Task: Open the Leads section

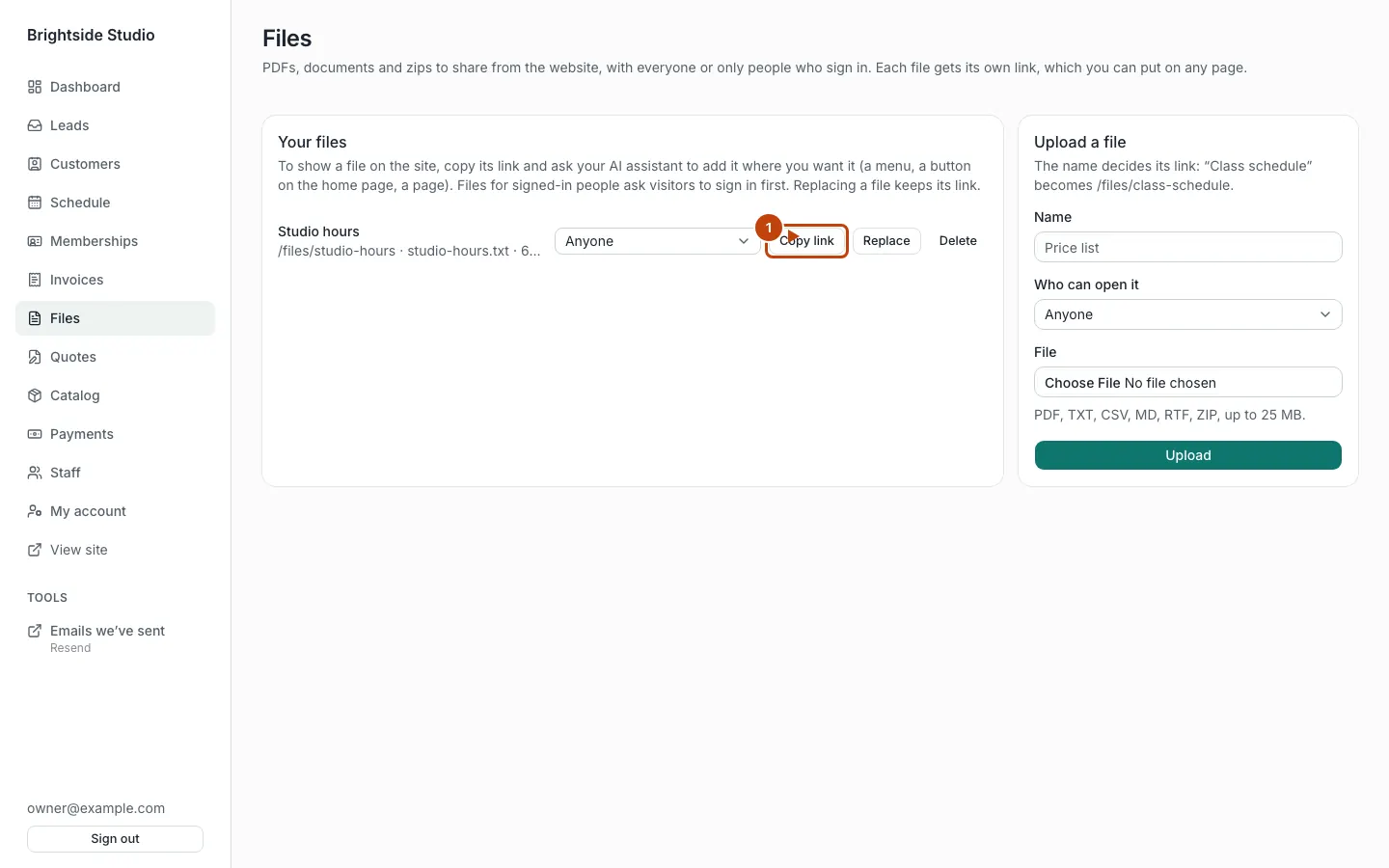Action: point(115,125)
